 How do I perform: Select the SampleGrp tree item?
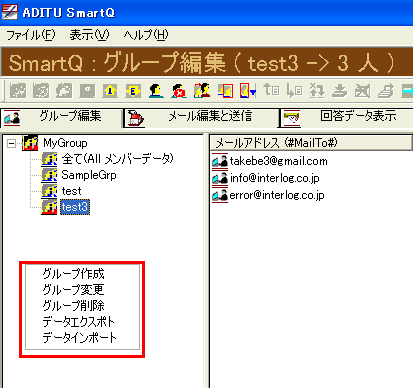point(89,175)
